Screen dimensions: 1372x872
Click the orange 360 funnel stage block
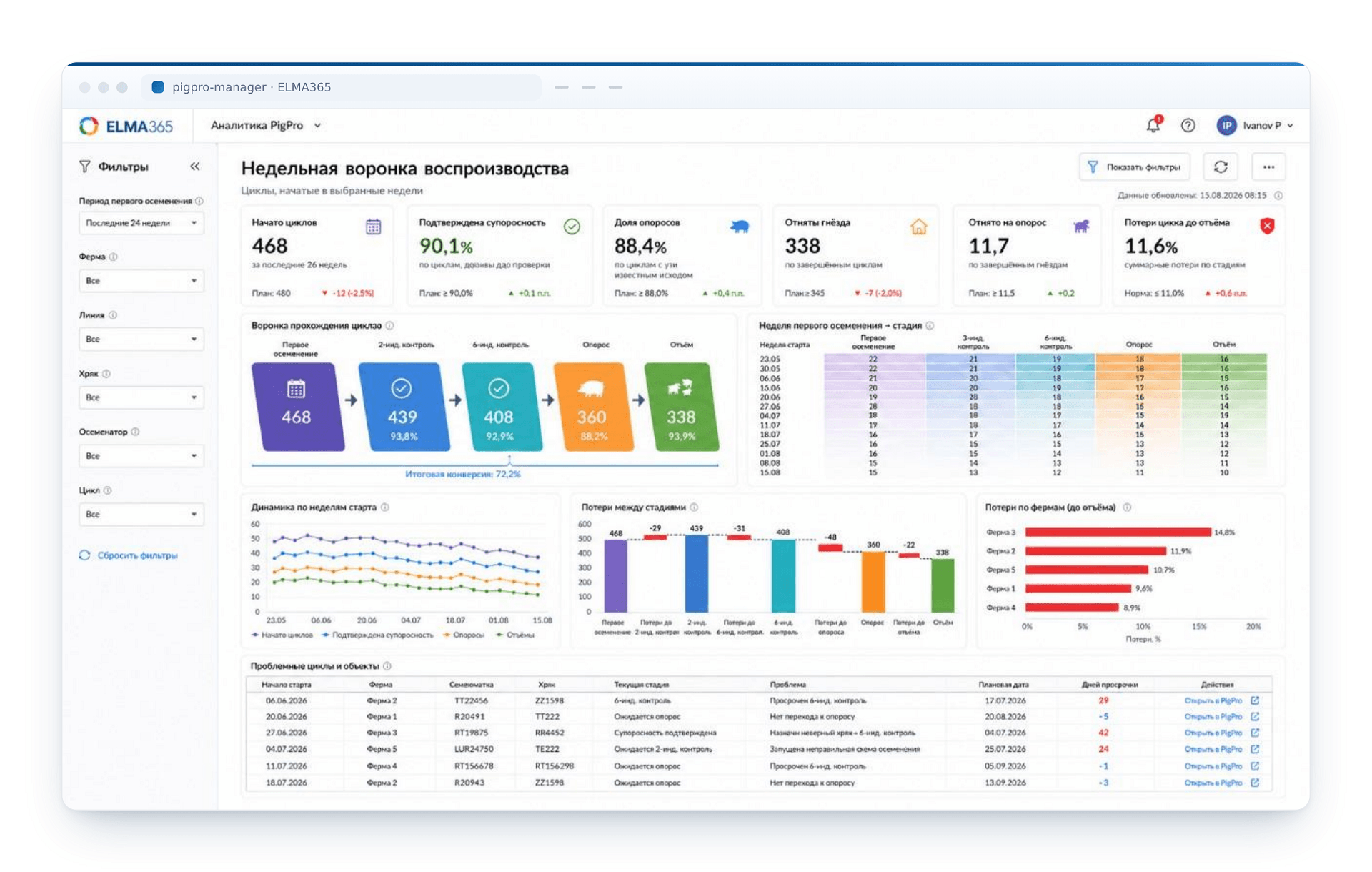point(592,407)
